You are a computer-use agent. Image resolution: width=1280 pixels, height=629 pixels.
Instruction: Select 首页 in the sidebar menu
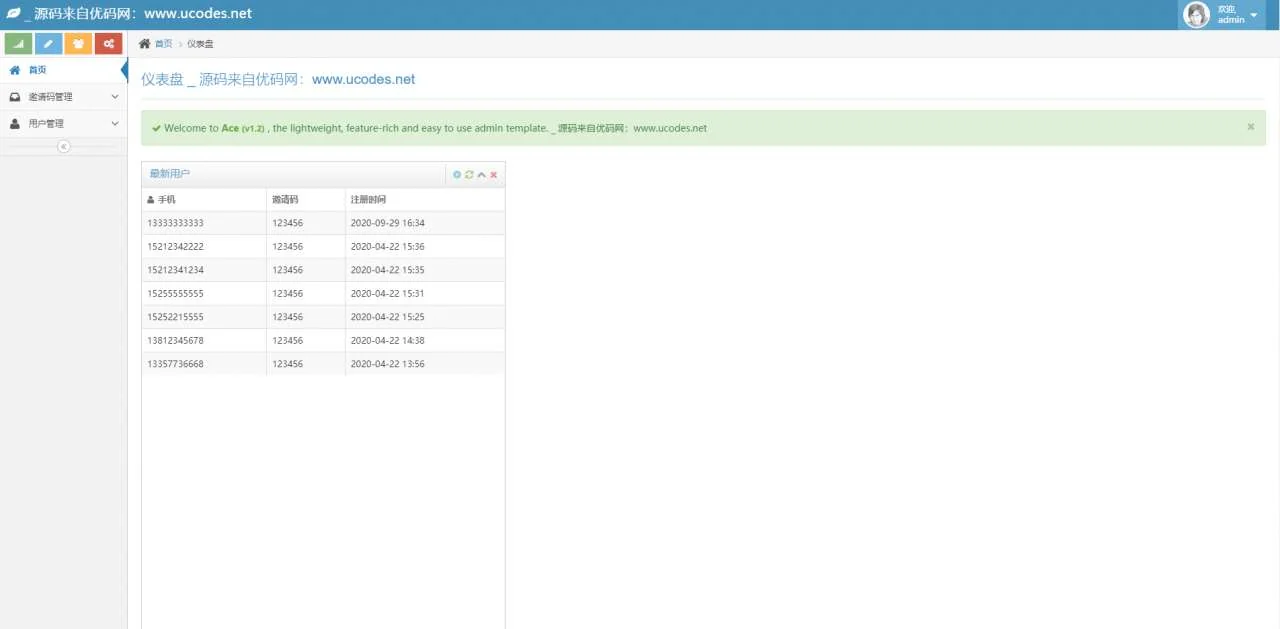[37, 70]
